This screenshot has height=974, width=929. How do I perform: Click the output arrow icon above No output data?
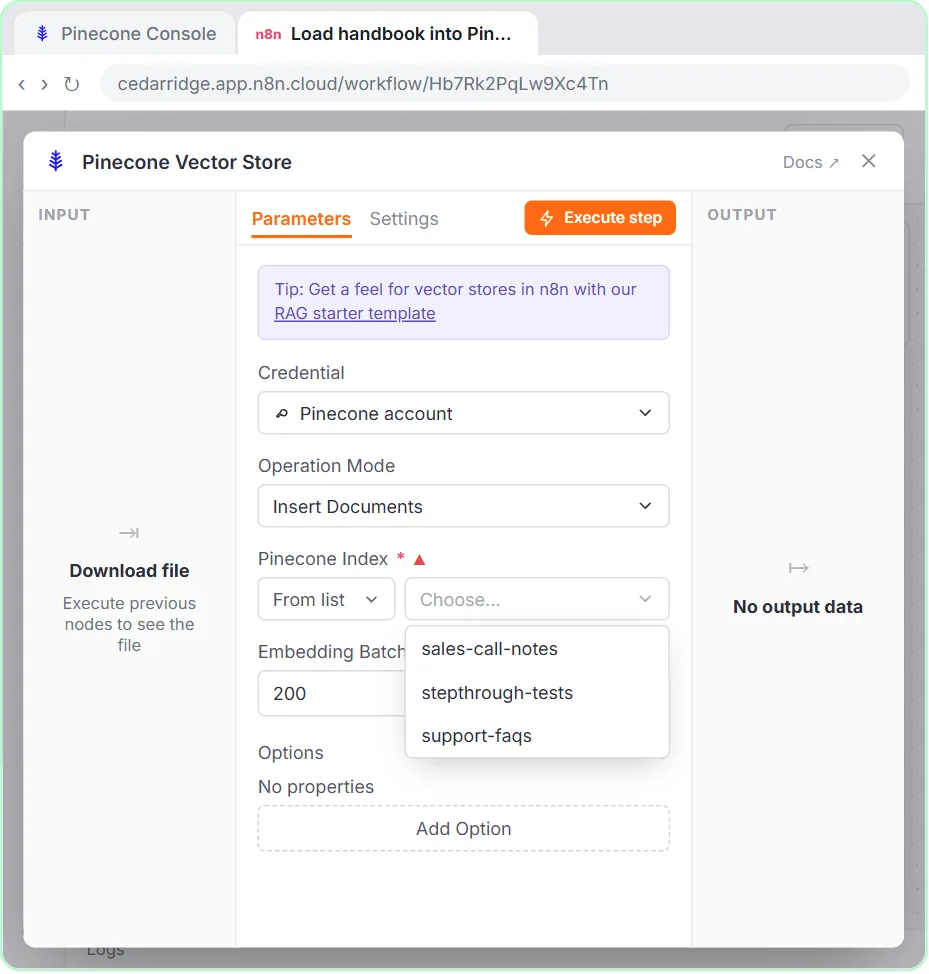click(x=798, y=568)
